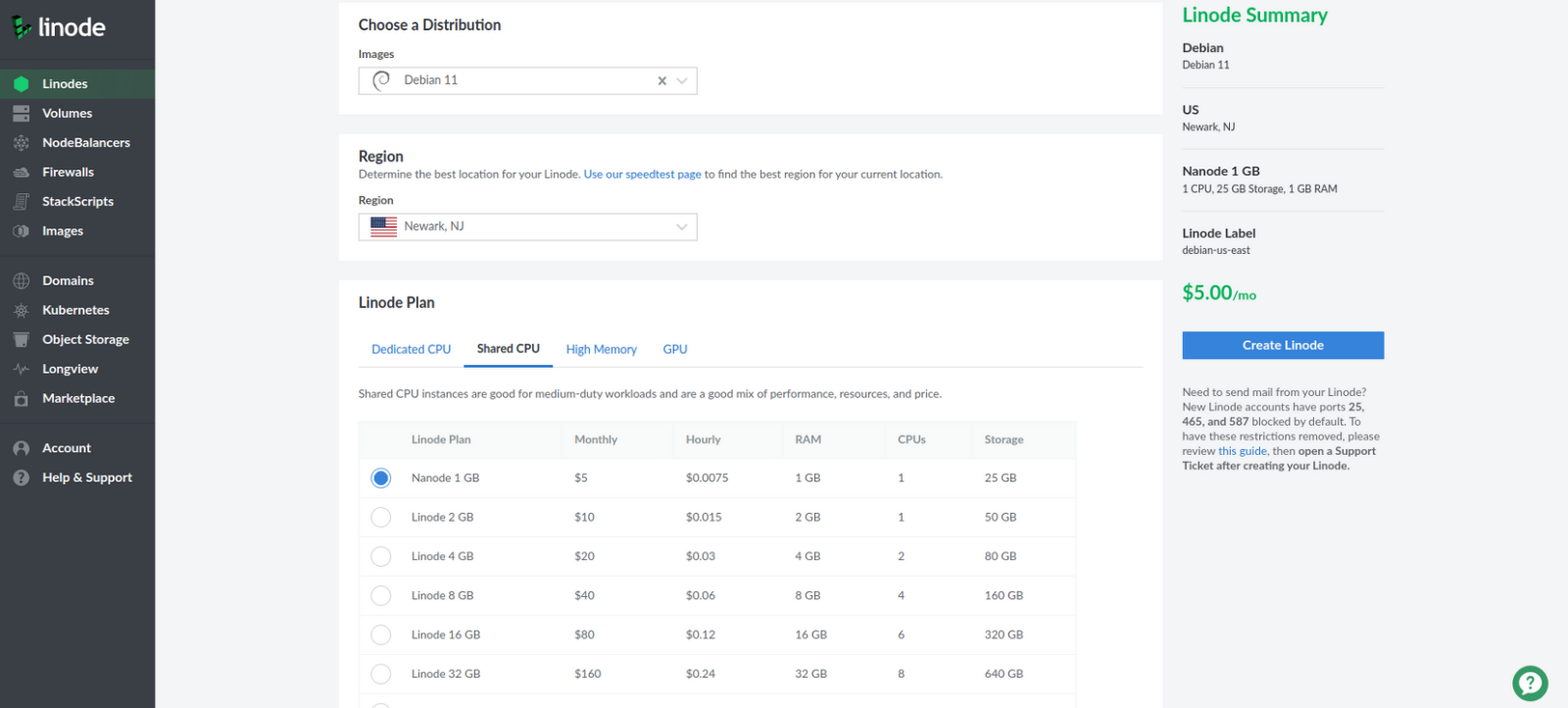Open Longview via its pulse-line icon
This screenshot has height=708, width=1568.
click(x=22, y=370)
